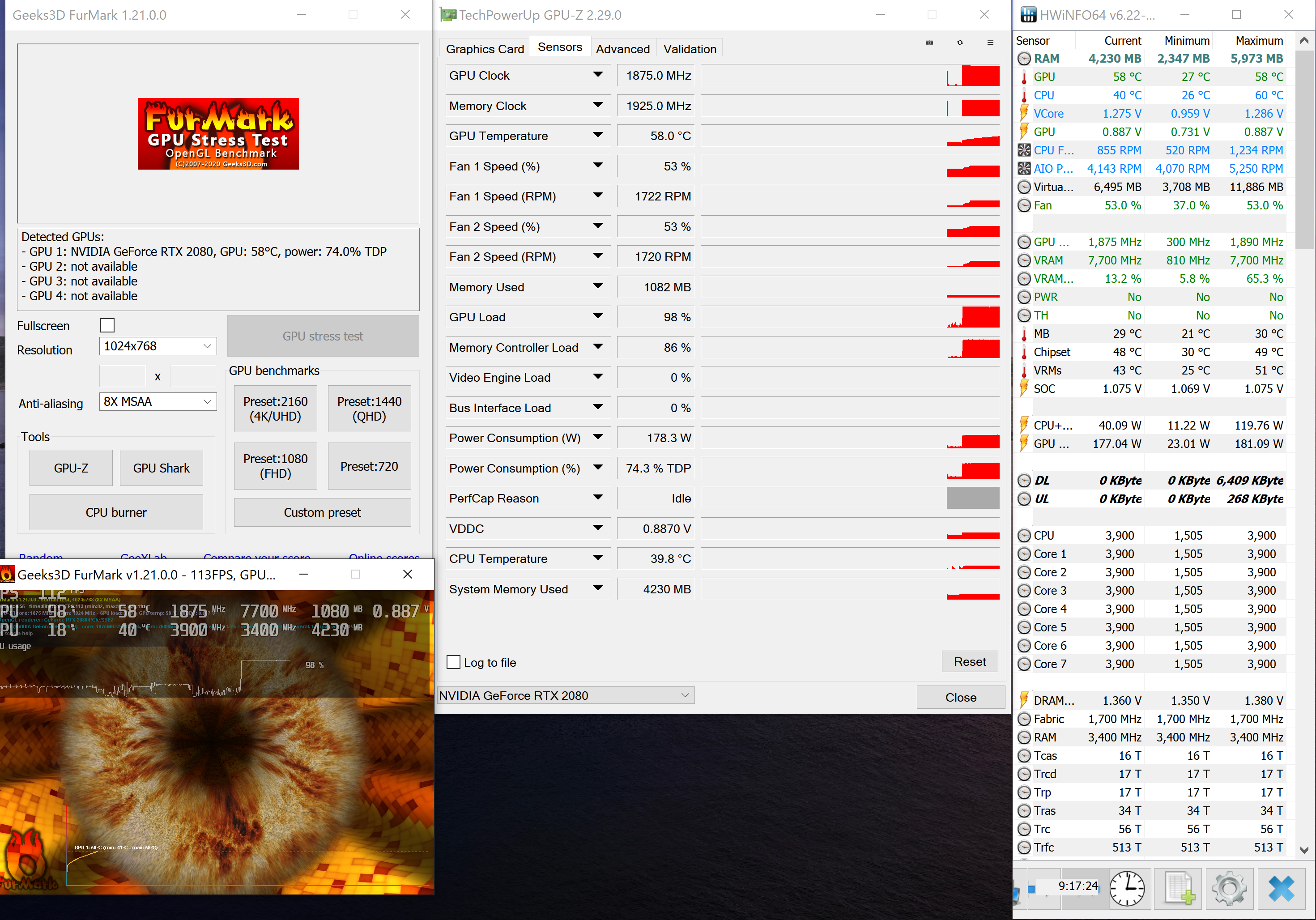Click the blue X icon in HWiNFO toolbar
Viewport: 1316px width, 920px height.
pos(1281,888)
